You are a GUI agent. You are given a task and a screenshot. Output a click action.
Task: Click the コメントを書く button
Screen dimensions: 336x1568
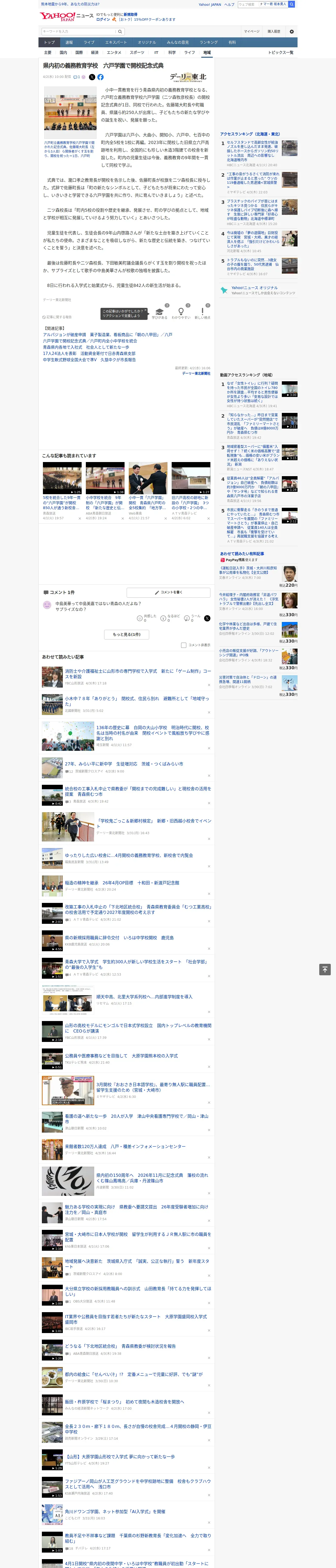[x=169, y=592]
